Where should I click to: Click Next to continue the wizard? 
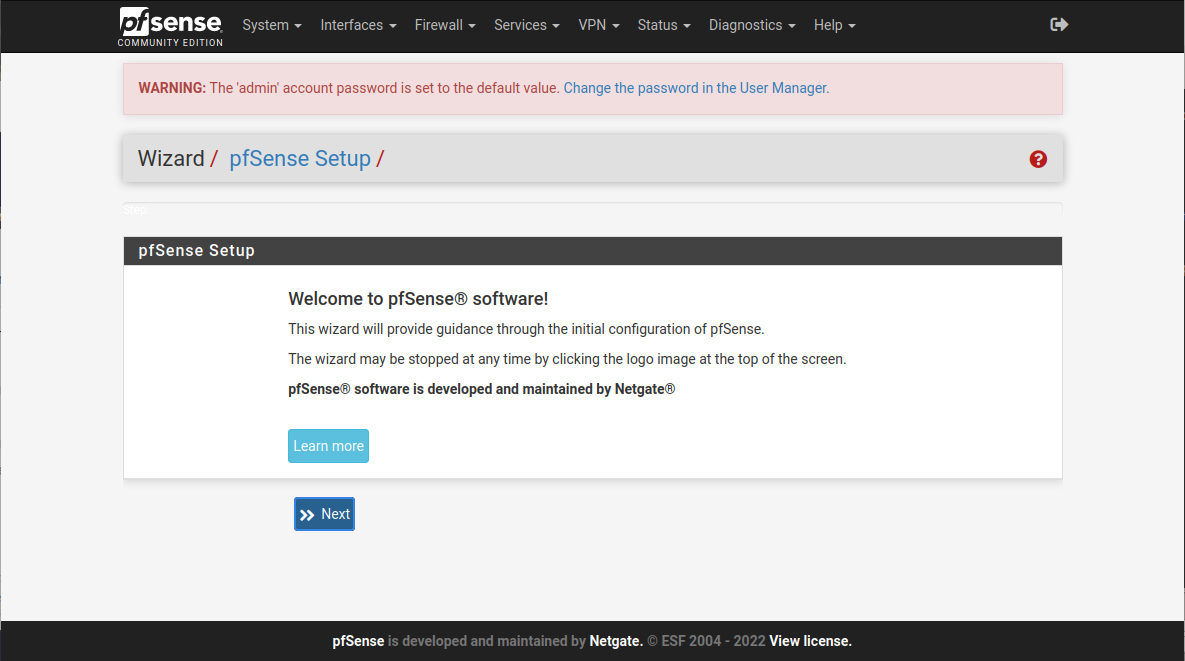pyautogui.click(x=324, y=514)
